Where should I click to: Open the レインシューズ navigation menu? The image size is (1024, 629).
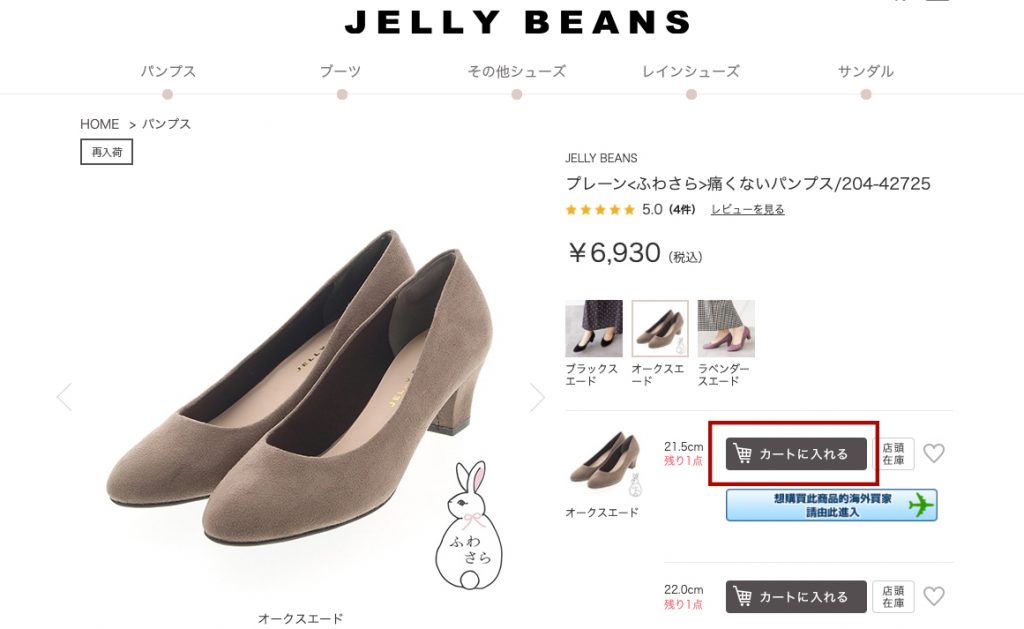pos(691,71)
